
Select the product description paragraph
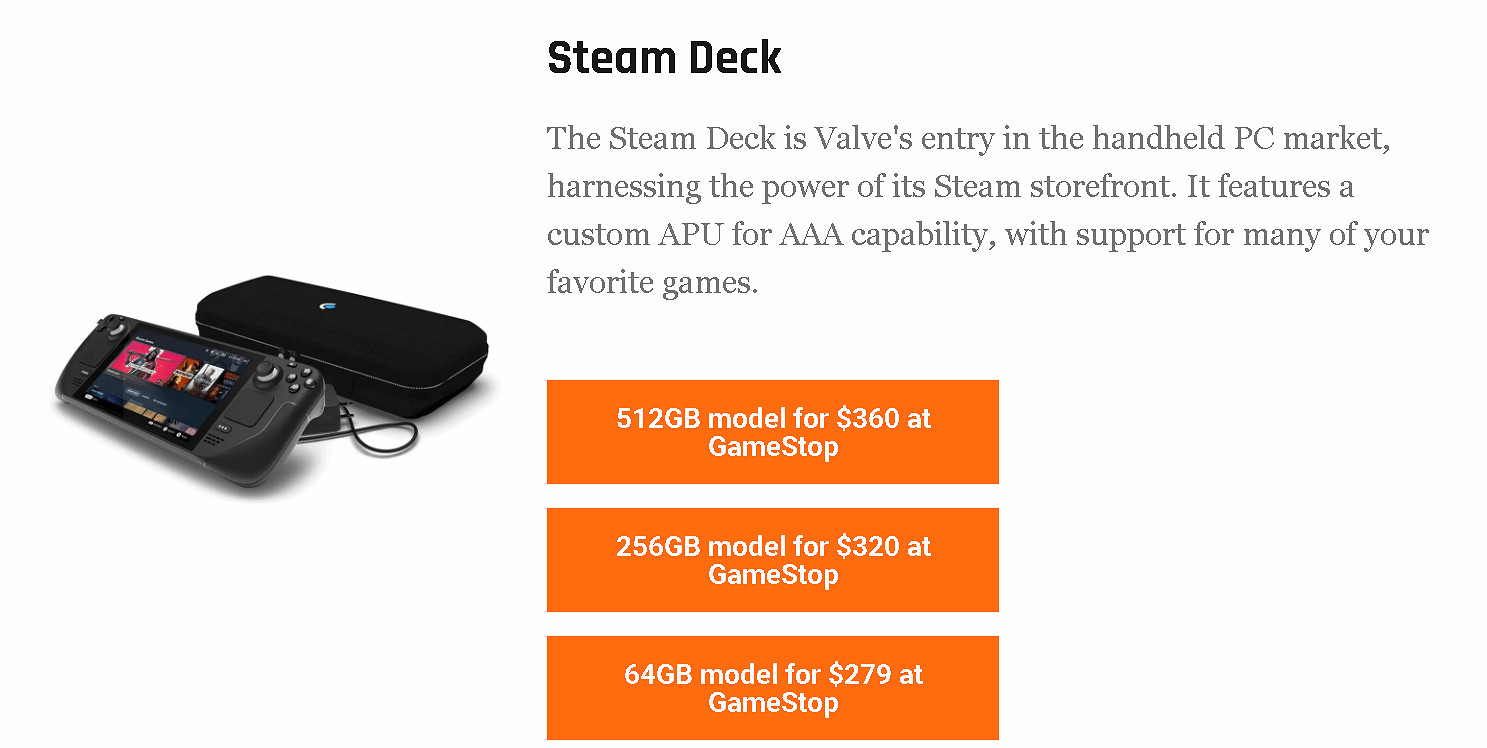coord(985,210)
